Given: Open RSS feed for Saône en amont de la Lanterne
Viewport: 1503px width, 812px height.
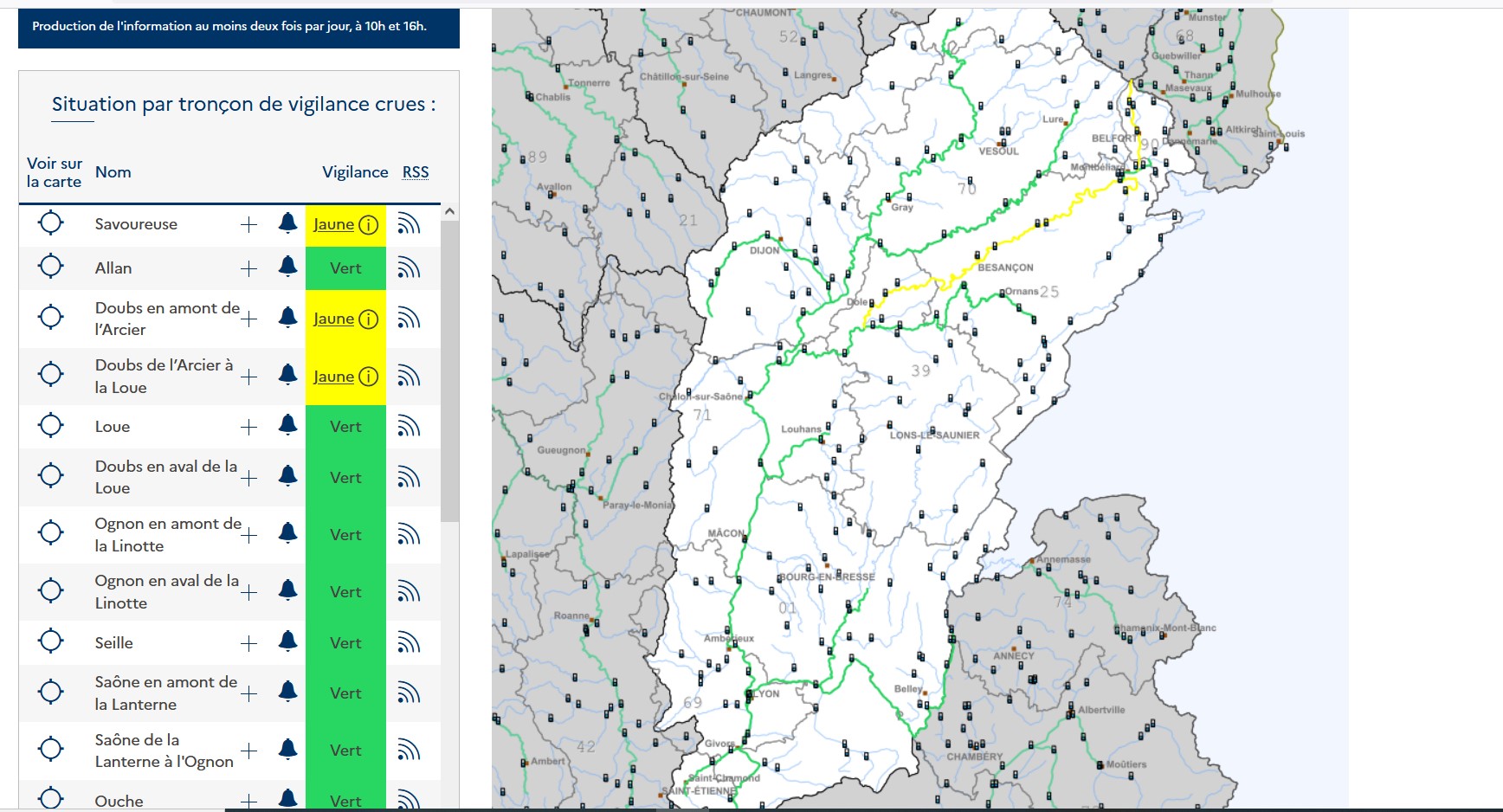Looking at the screenshot, I should [x=409, y=693].
